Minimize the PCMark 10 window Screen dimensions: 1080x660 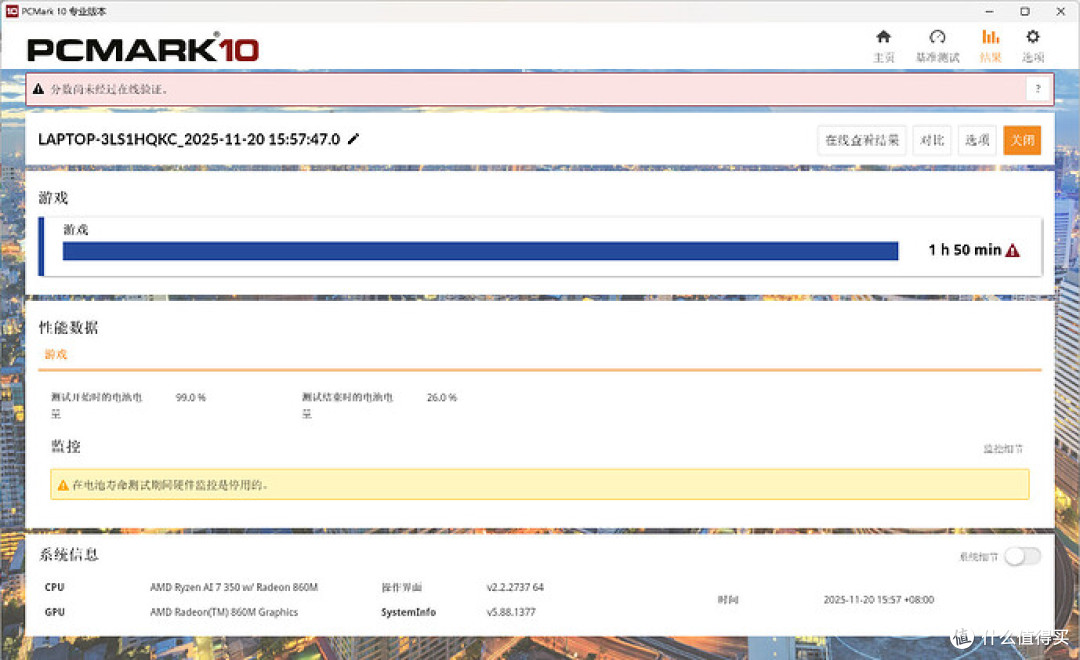tap(989, 11)
